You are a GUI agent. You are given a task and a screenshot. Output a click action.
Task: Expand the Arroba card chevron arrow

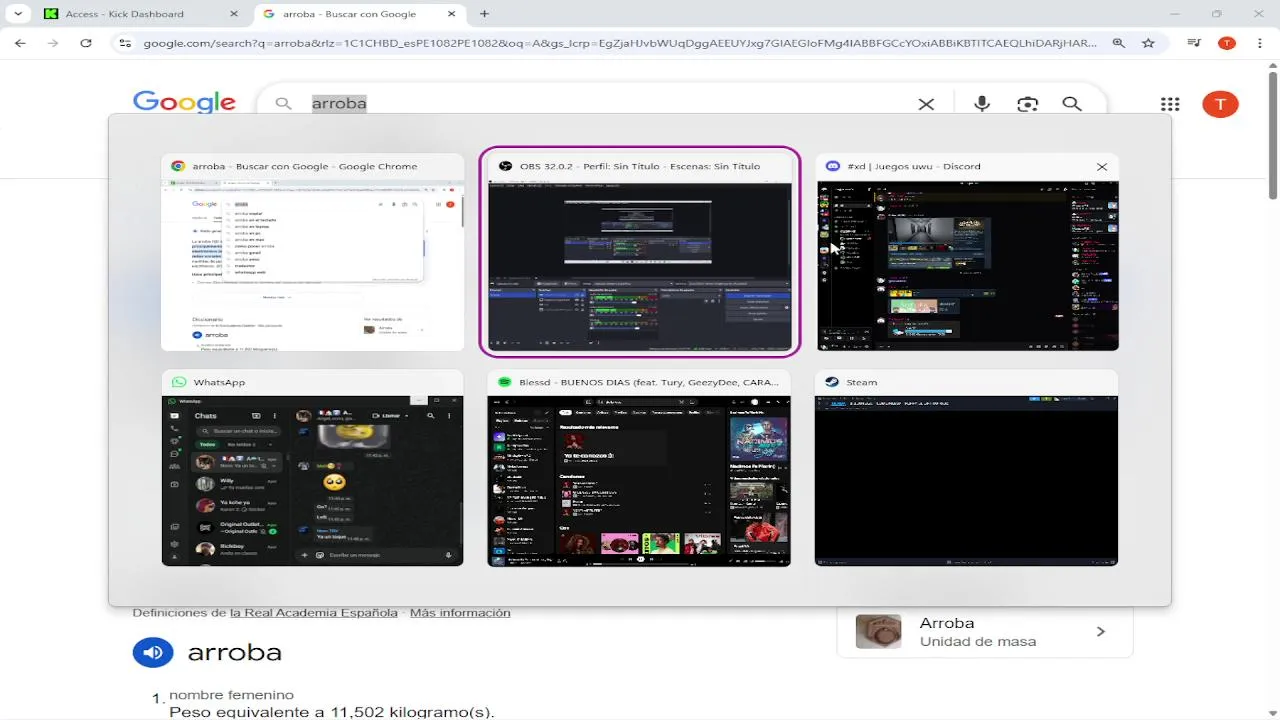coord(1101,632)
